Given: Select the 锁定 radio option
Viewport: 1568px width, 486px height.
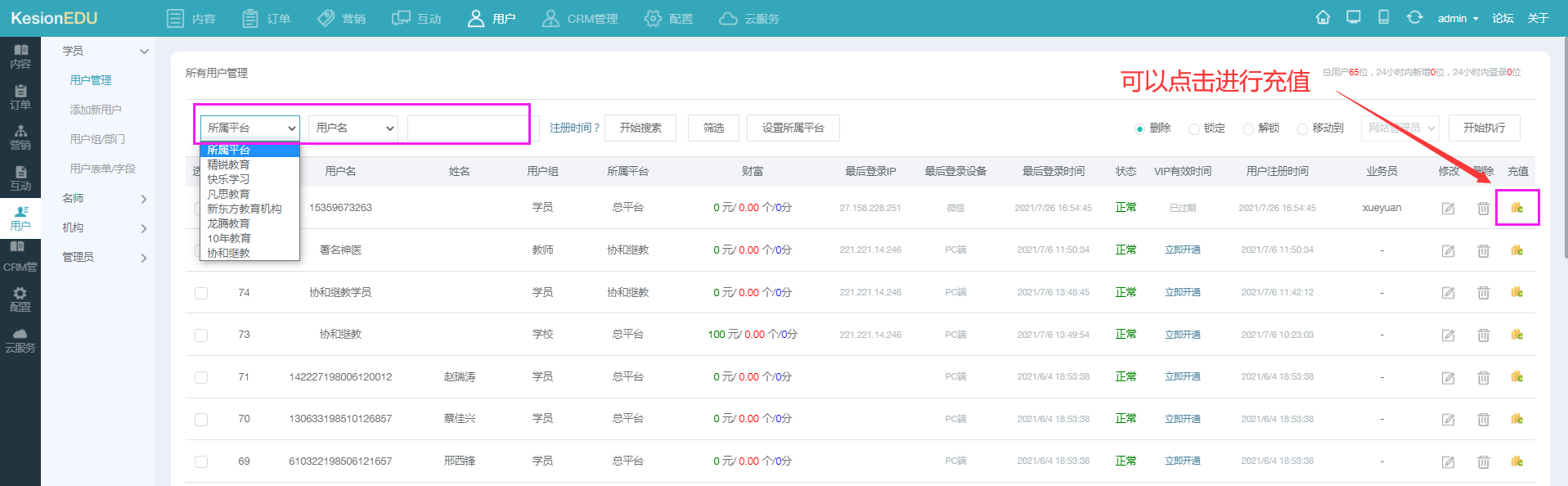Looking at the screenshot, I should (x=1194, y=128).
